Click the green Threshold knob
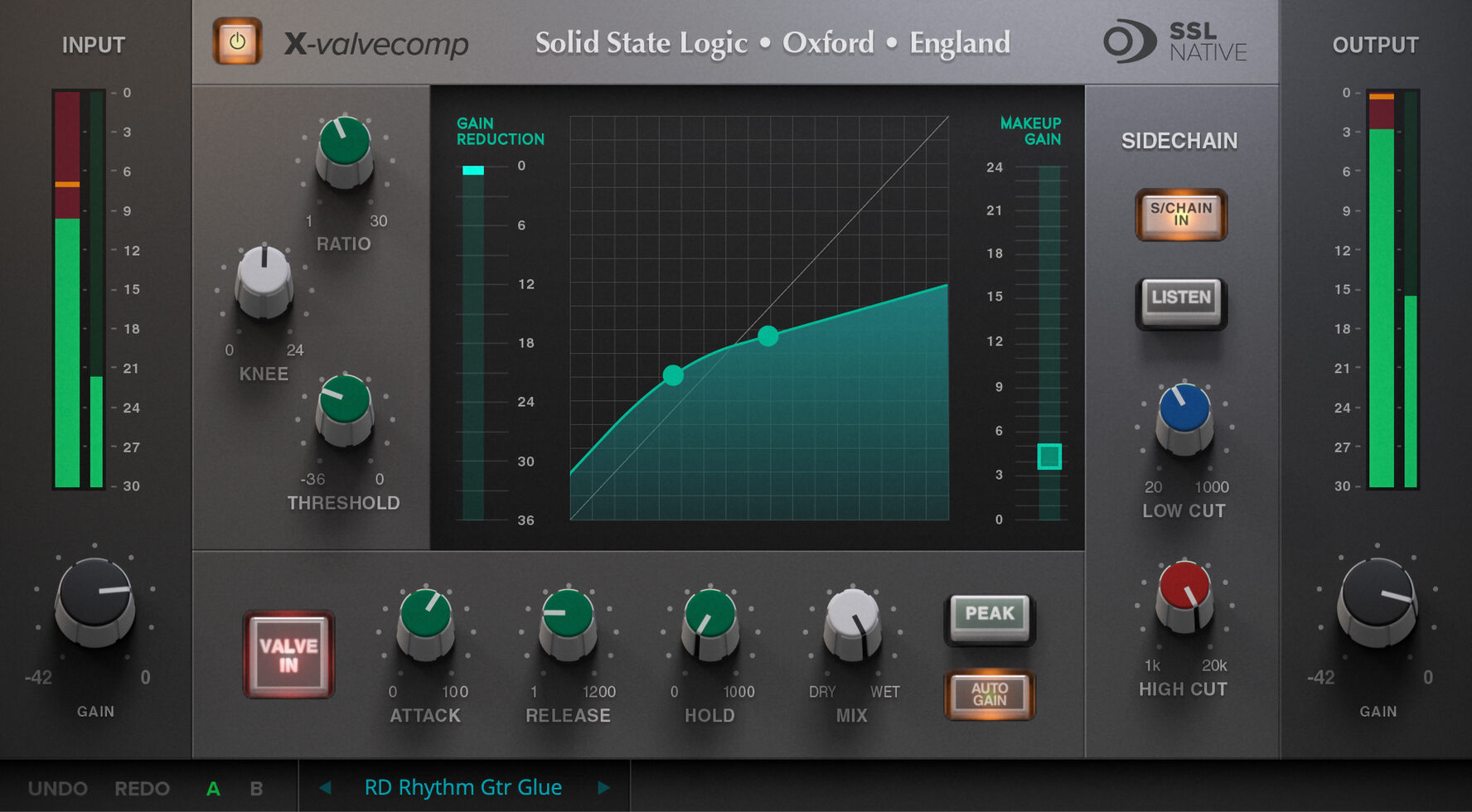 point(344,409)
